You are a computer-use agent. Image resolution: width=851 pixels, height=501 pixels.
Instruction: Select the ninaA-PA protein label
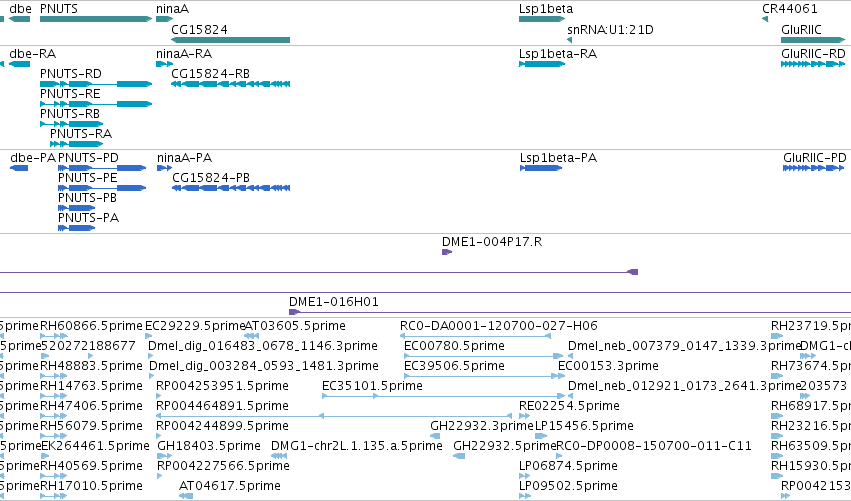tap(185, 158)
